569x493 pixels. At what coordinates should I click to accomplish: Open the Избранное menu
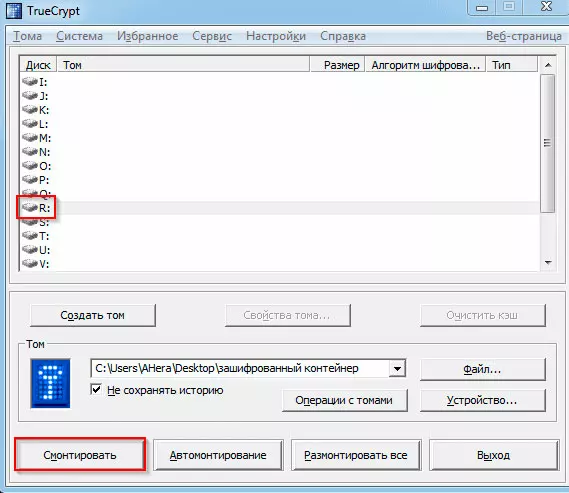click(x=147, y=36)
